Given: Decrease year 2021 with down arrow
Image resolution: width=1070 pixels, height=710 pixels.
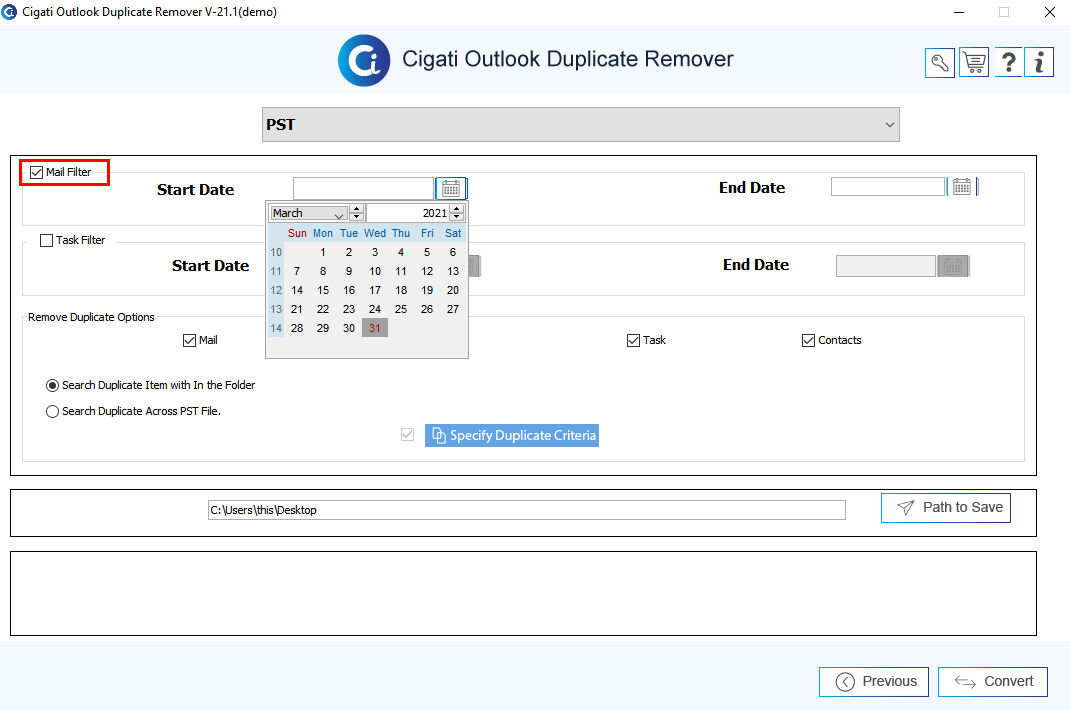Looking at the screenshot, I should (x=457, y=217).
